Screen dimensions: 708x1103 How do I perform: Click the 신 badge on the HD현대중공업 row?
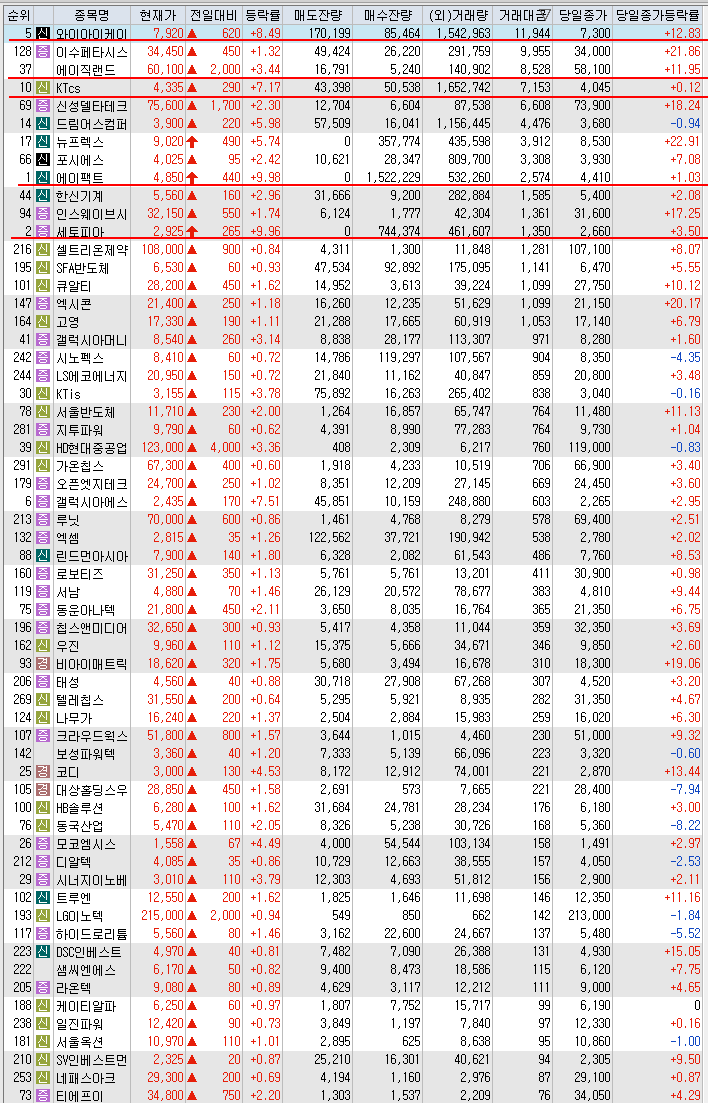pos(43,447)
